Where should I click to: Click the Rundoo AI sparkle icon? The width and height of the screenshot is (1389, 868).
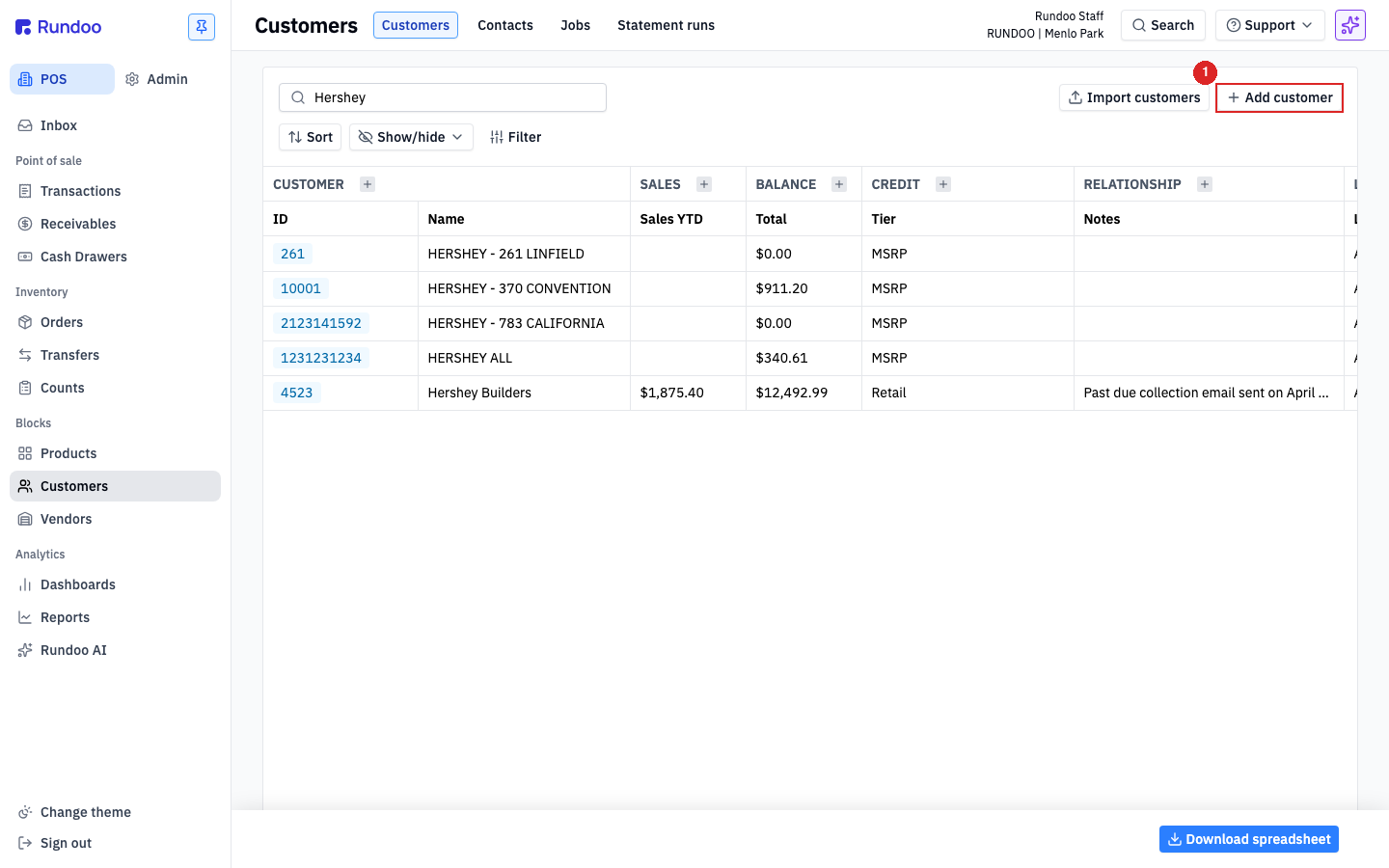click(x=25, y=650)
